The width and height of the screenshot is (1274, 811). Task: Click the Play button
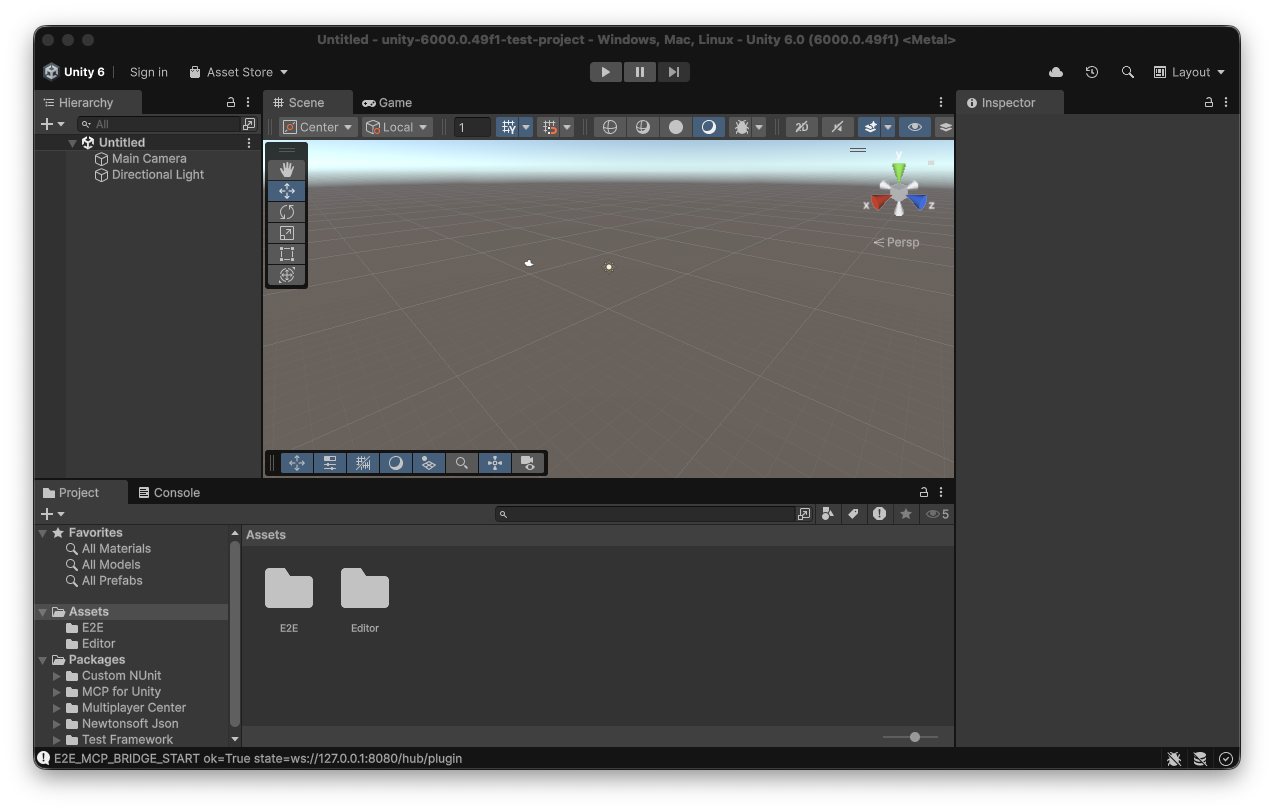[606, 72]
